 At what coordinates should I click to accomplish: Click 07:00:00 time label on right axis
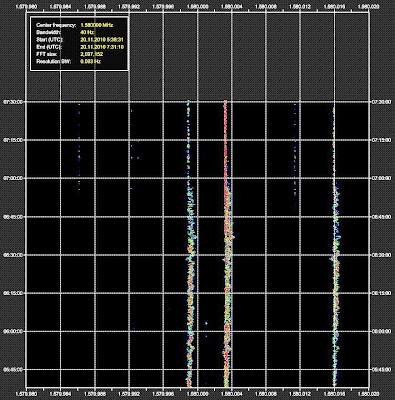point(381,178)
